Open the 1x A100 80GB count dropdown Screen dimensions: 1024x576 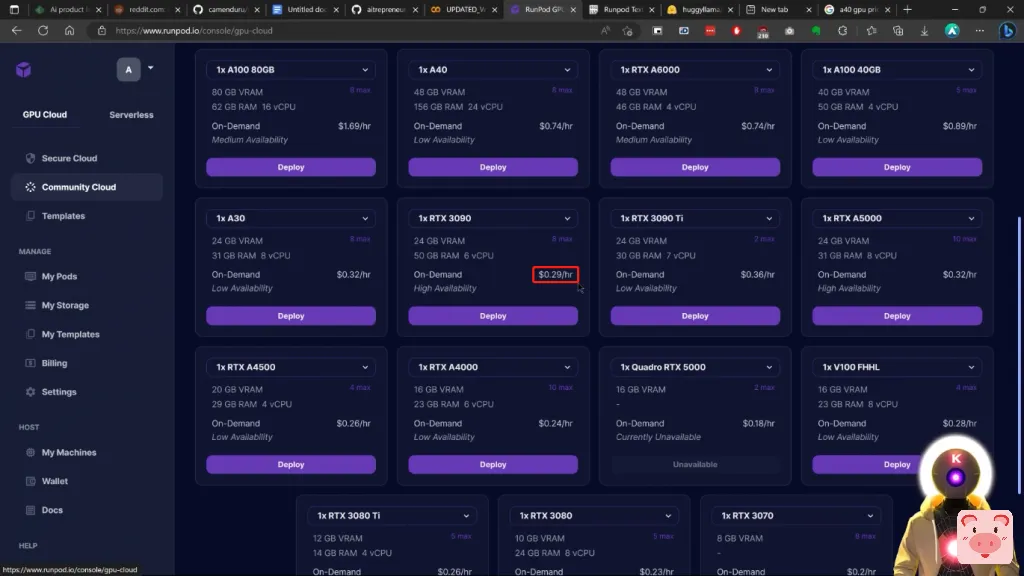291,70
